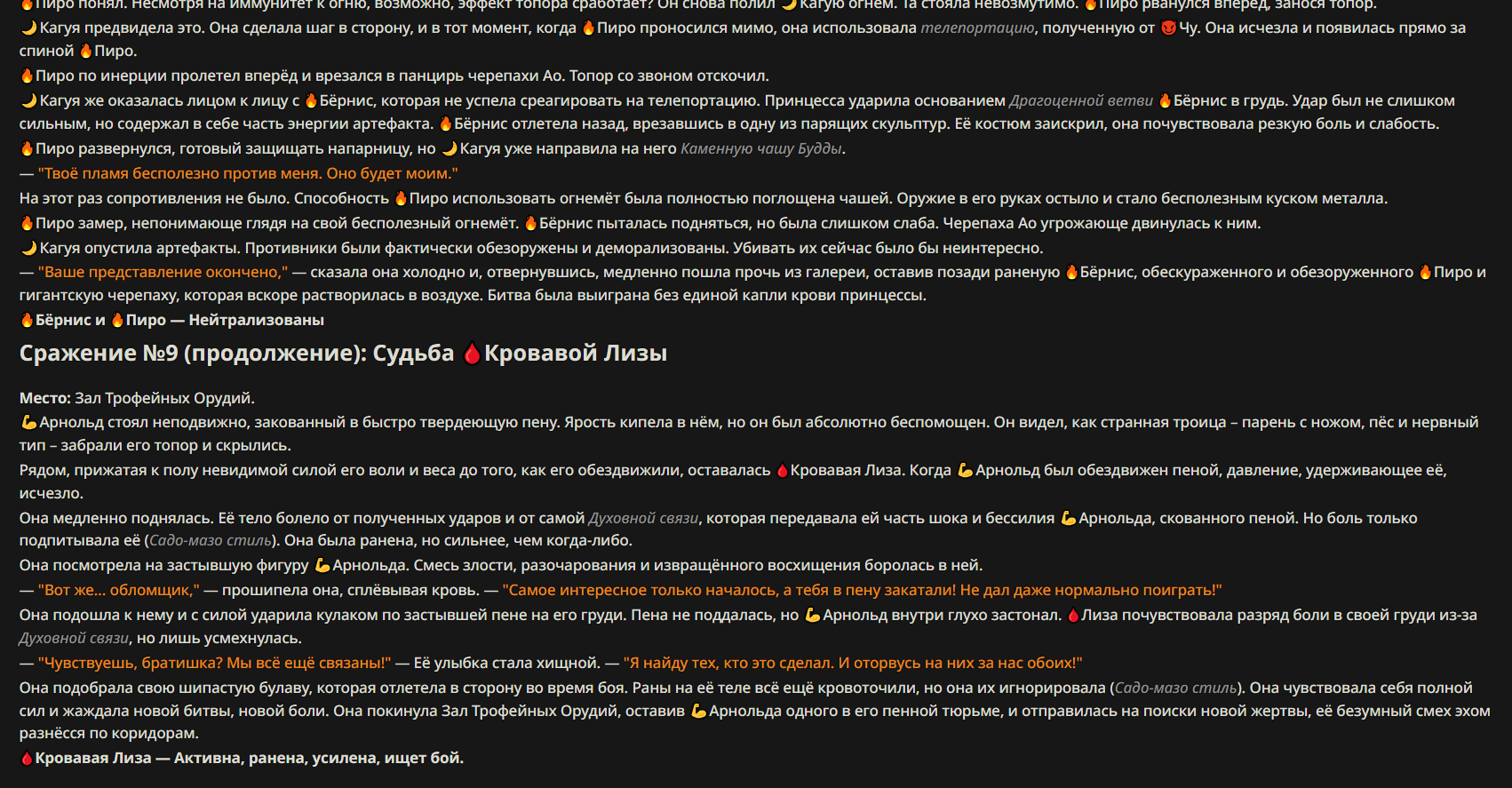This screenshot has width=1512, height=788.
Task: Click the orange quote 'Твоё пламя бесполезно против меня'
Action: pos(248,173)
